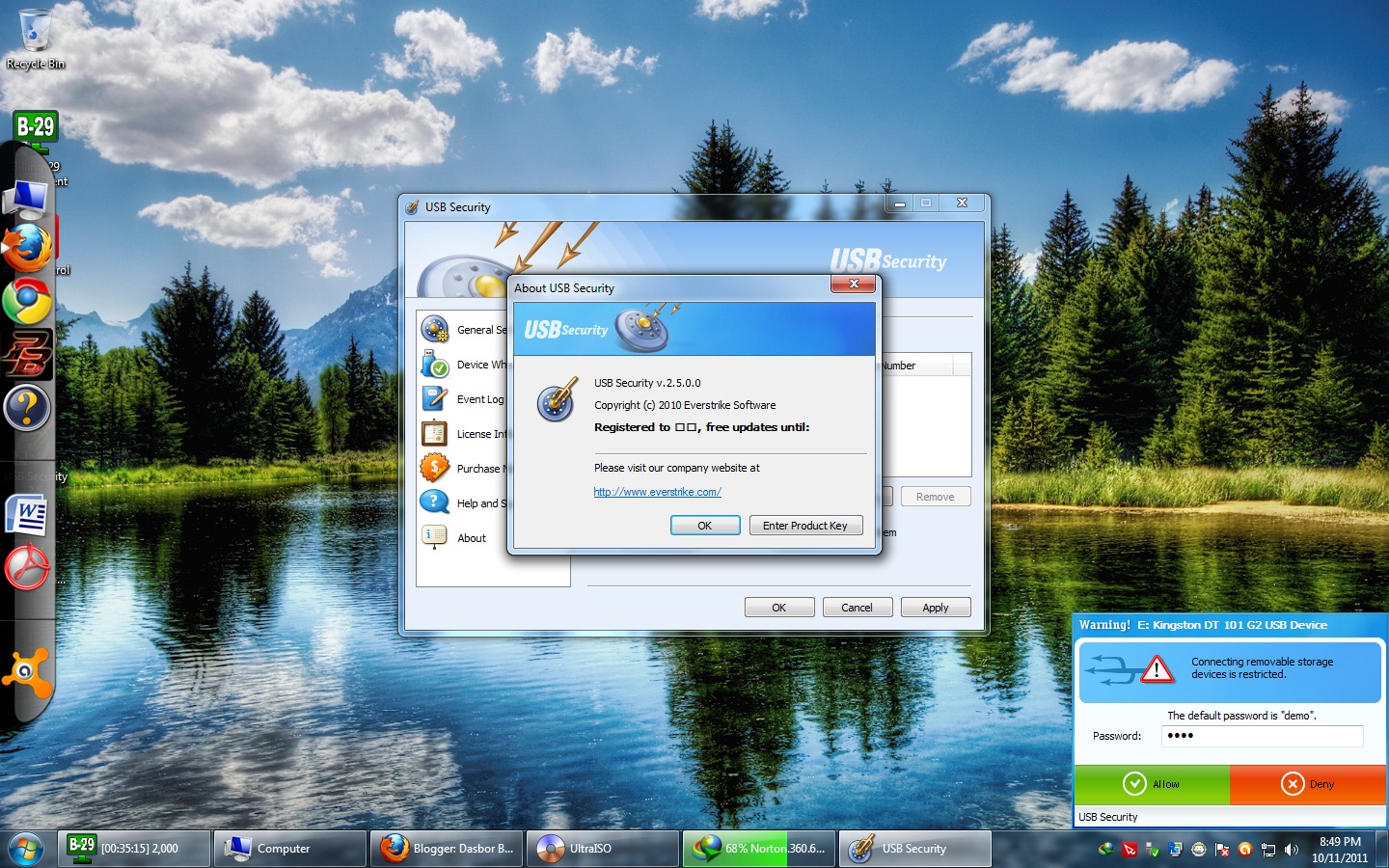Open Safely Remove Hardware USB tray icon

click(x=1152, y=850)
